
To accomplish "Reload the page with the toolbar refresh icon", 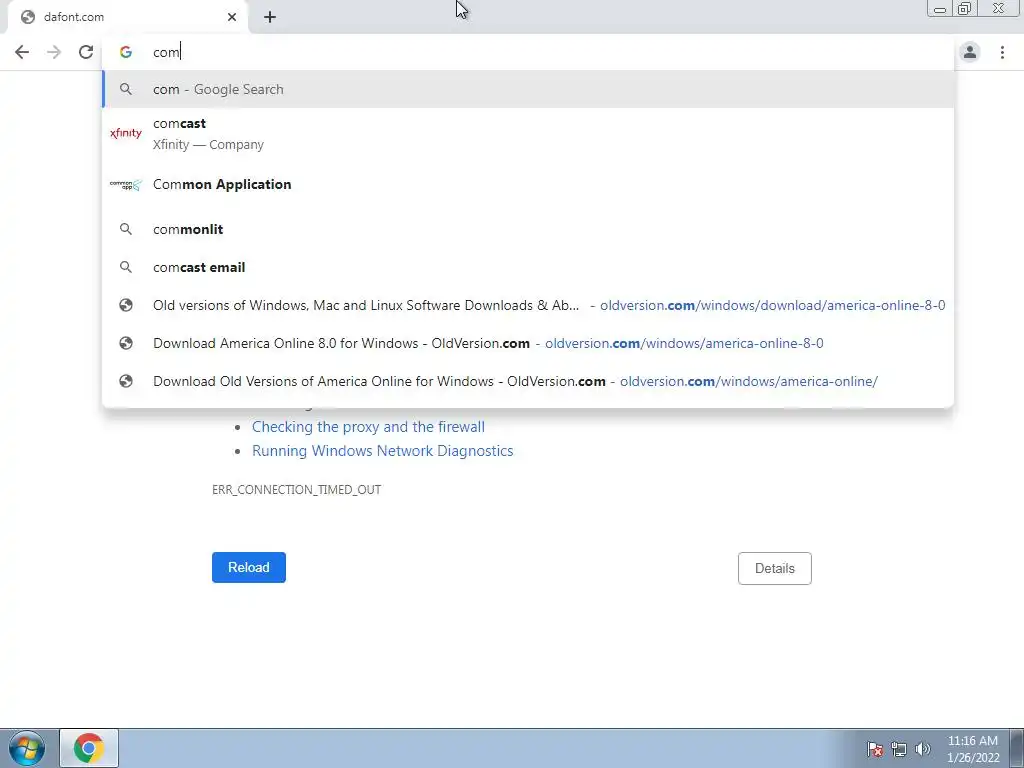I will [86, 52].
